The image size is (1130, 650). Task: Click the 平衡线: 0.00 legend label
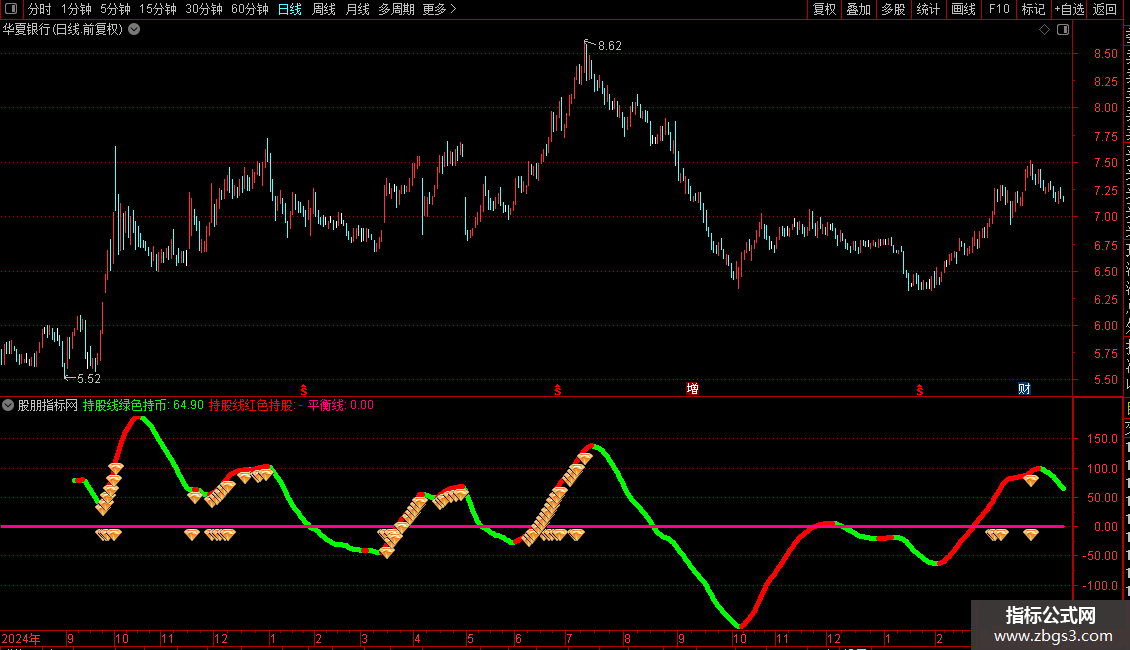pyautogui.click(x=341, y=405)
